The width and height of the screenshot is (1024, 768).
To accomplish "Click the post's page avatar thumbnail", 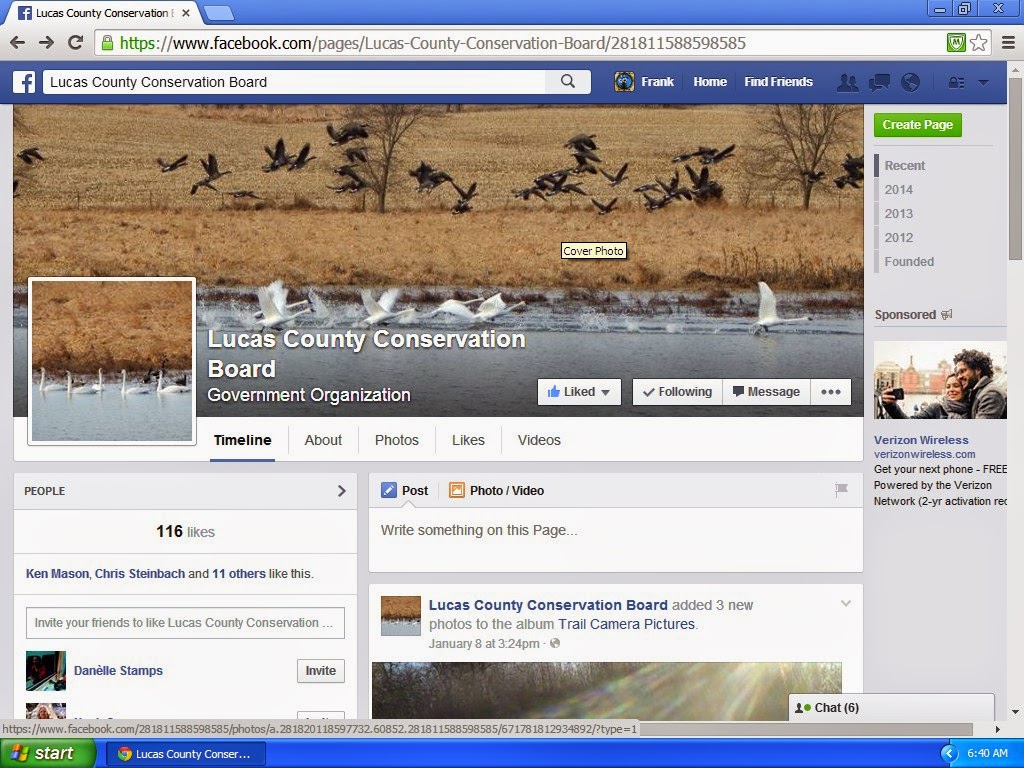I will [401, 616].
